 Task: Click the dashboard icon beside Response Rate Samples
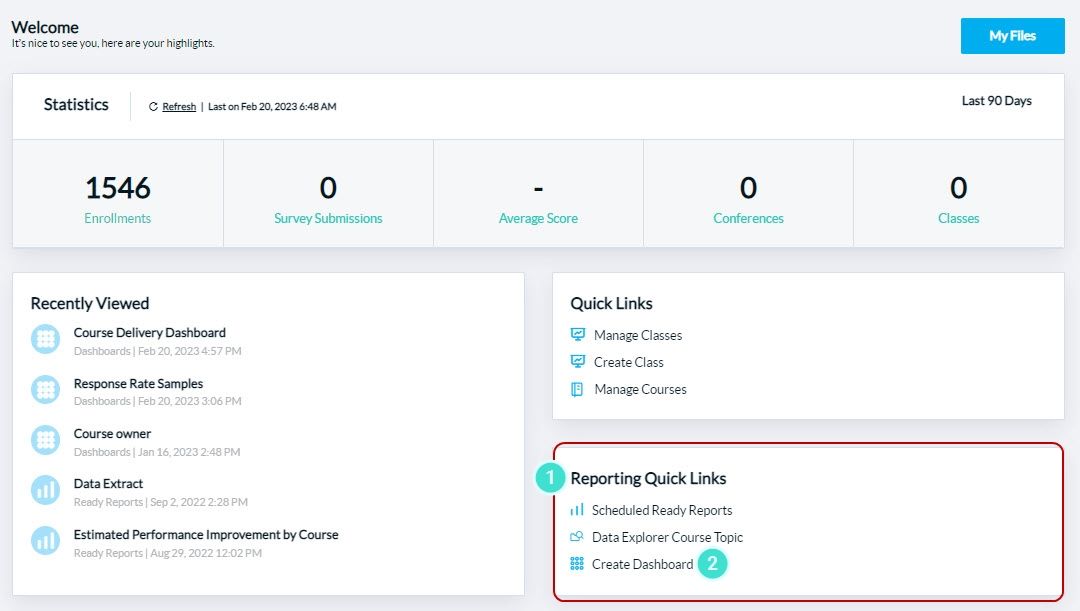click(x=44, y=390)
